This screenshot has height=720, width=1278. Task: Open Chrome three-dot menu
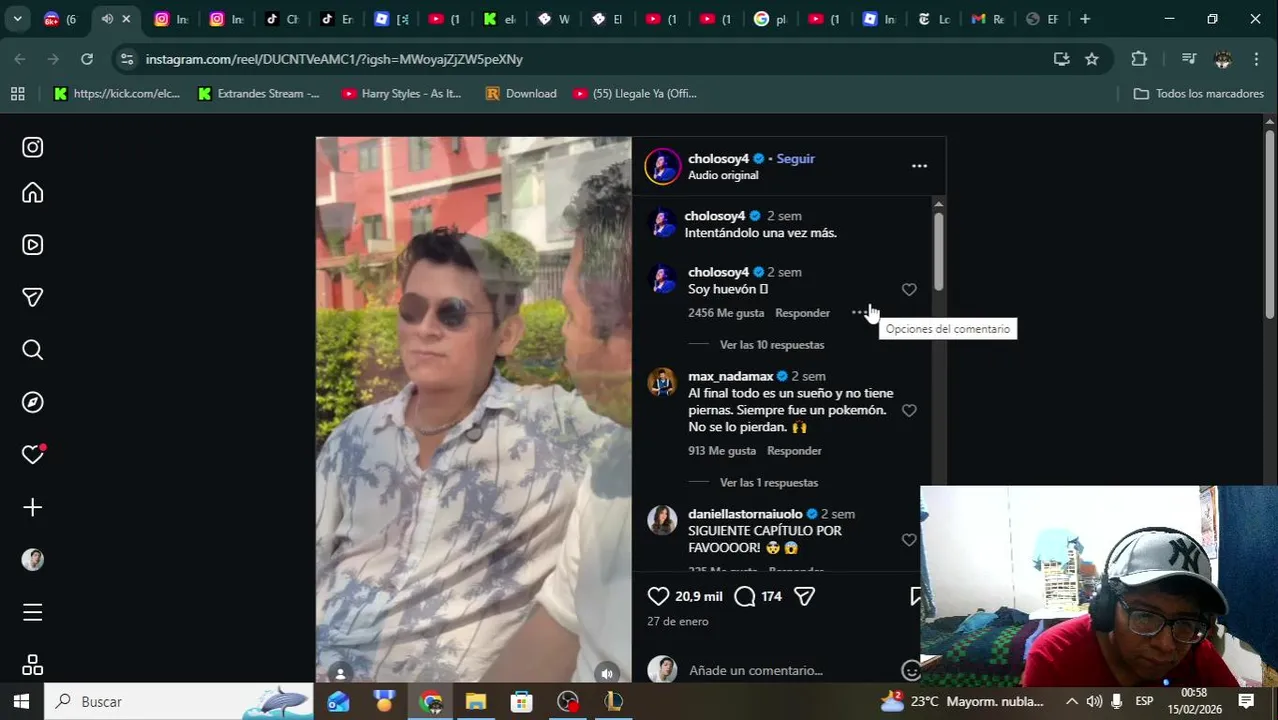(x=1256, y=59)
